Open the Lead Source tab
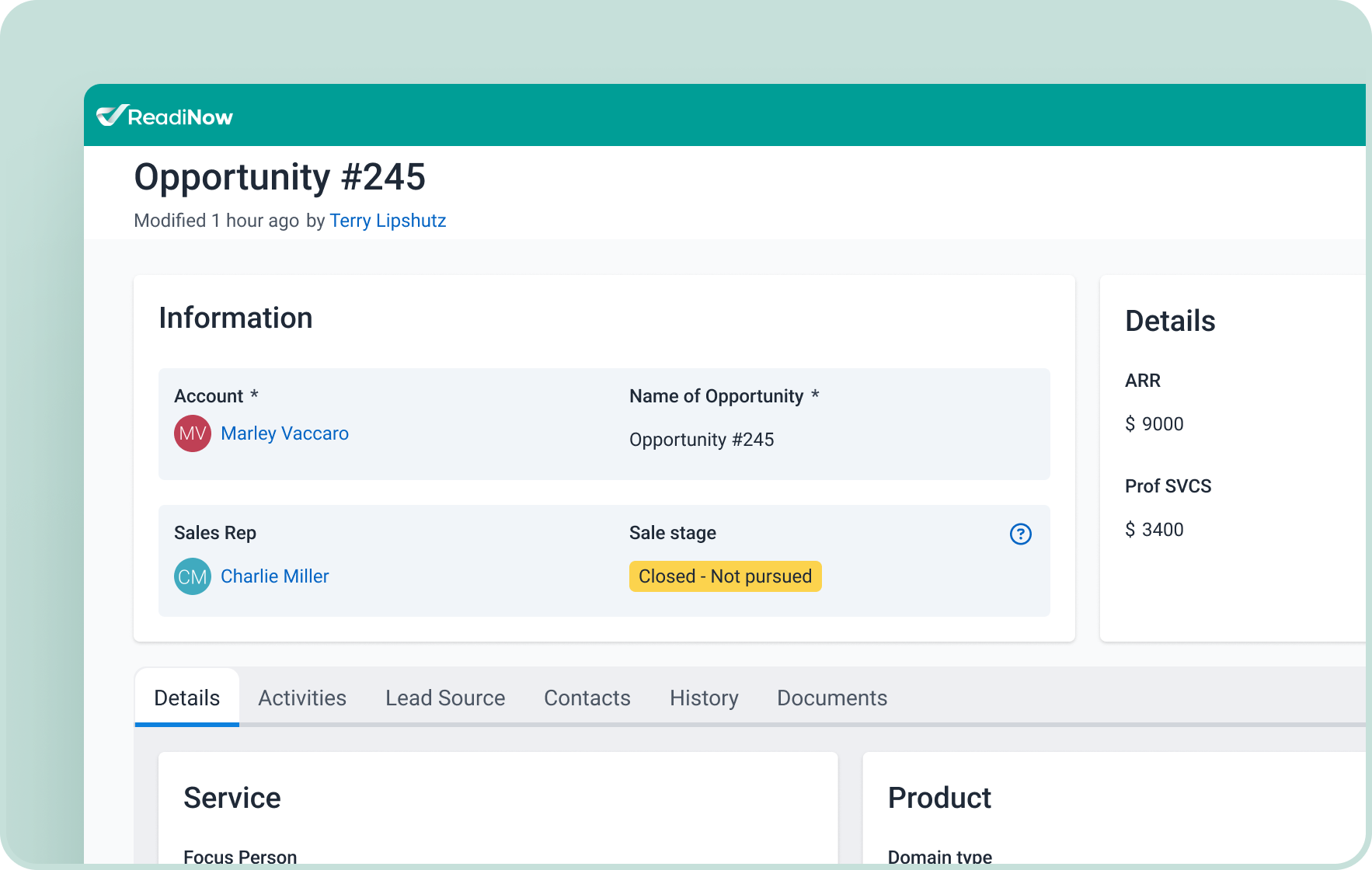Viewport: 1372px width, 870px height. point(445,698)
